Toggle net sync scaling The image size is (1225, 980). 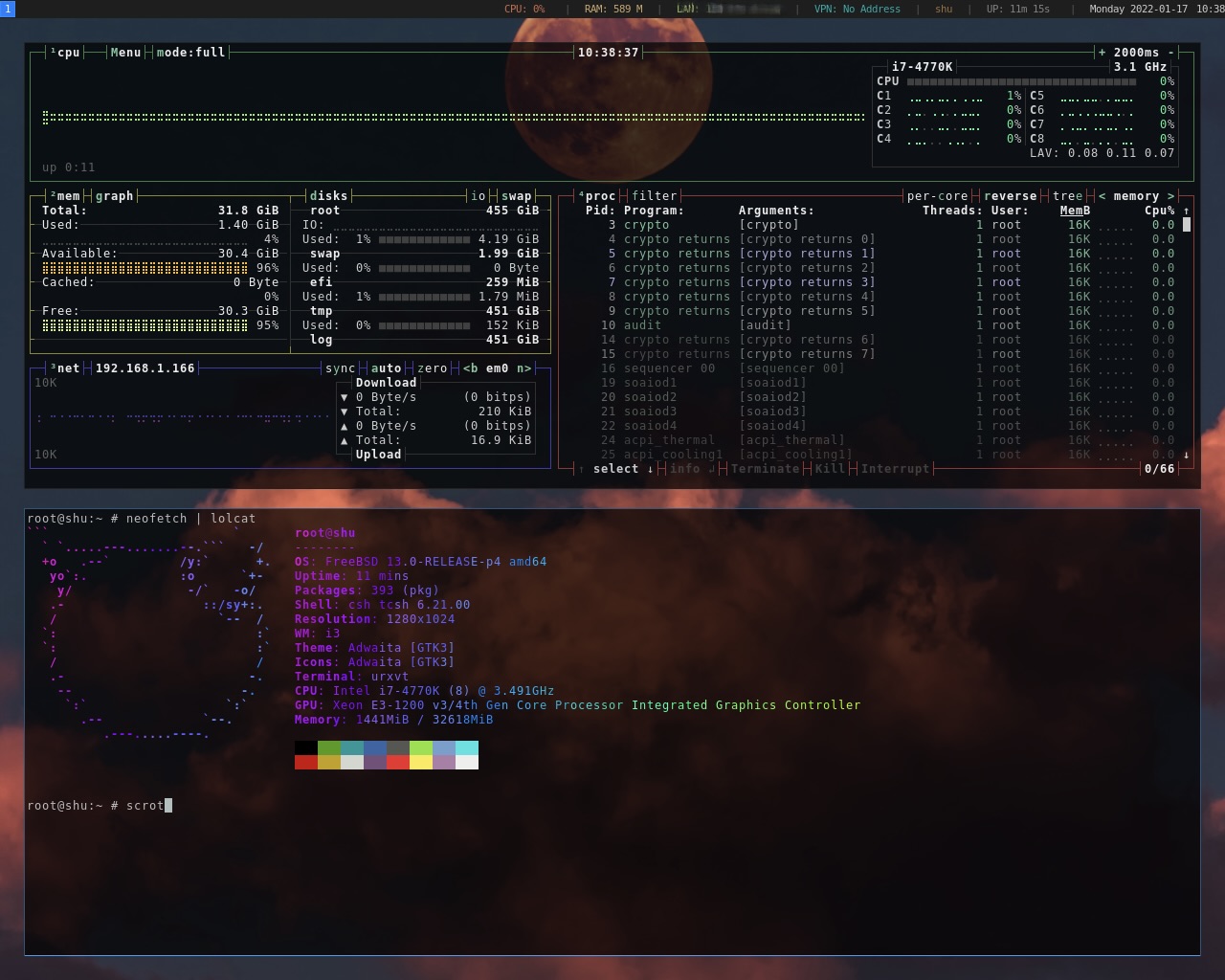click(340, 368)
